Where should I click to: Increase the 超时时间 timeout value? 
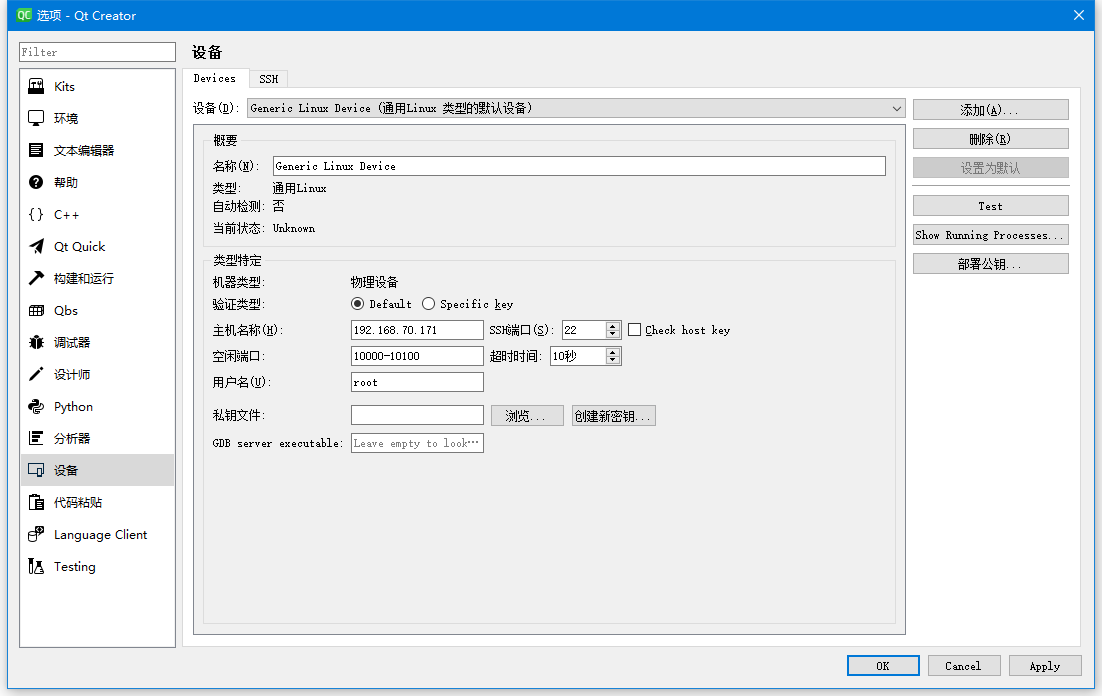pyautogui.click(x=613, y=352)
